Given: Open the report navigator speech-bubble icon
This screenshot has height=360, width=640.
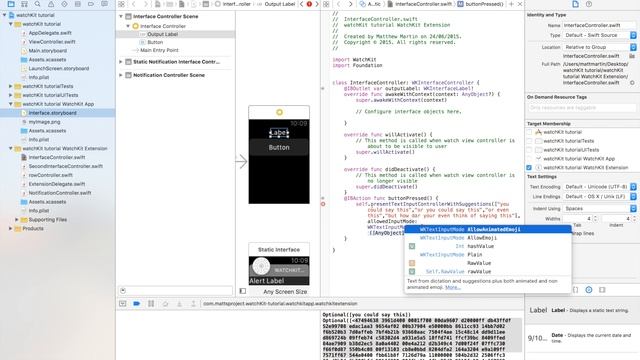Looking at the screenshot, I should [104, 4].
